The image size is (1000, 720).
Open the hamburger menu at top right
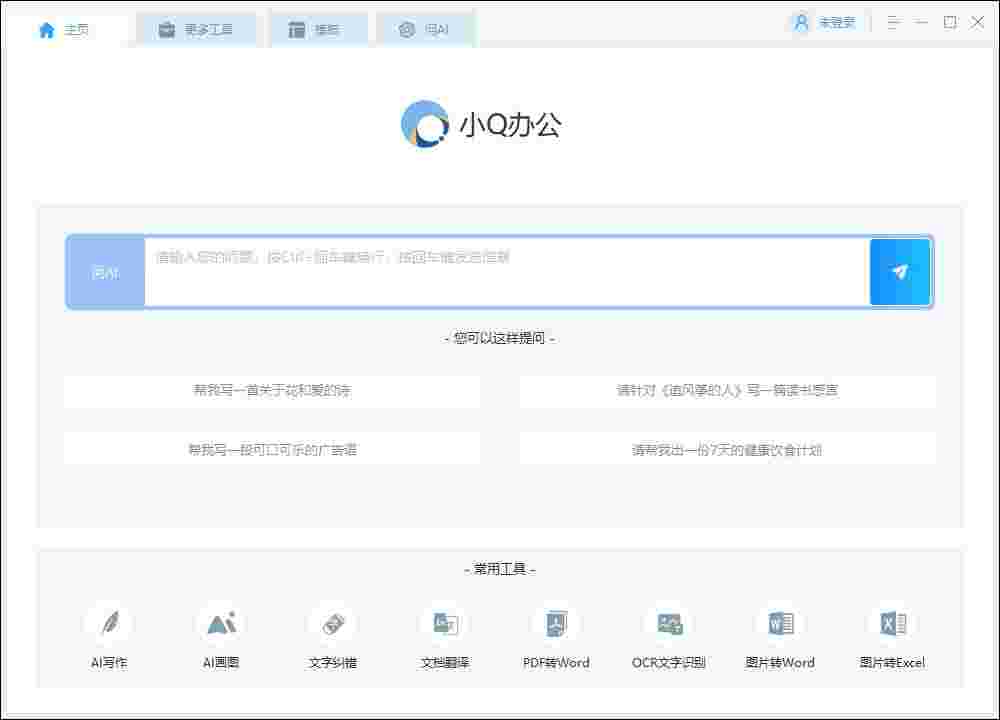893,21
